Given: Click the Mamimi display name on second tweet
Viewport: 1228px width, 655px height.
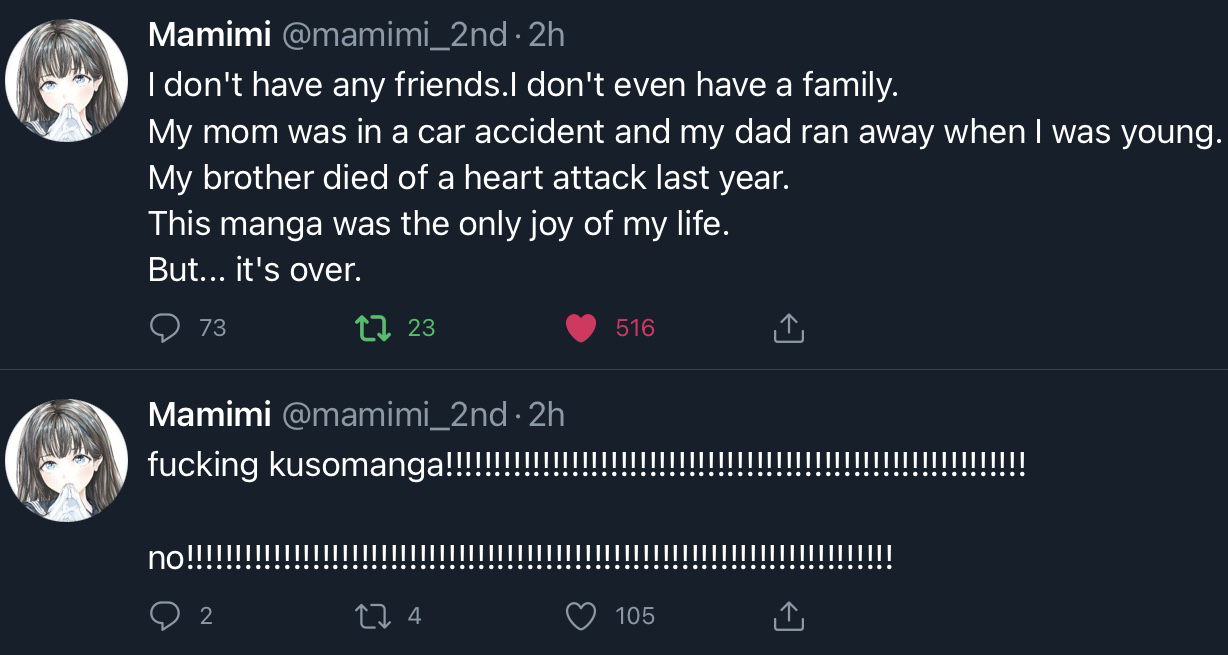Looking at the screenshot, I should (209, 414).
